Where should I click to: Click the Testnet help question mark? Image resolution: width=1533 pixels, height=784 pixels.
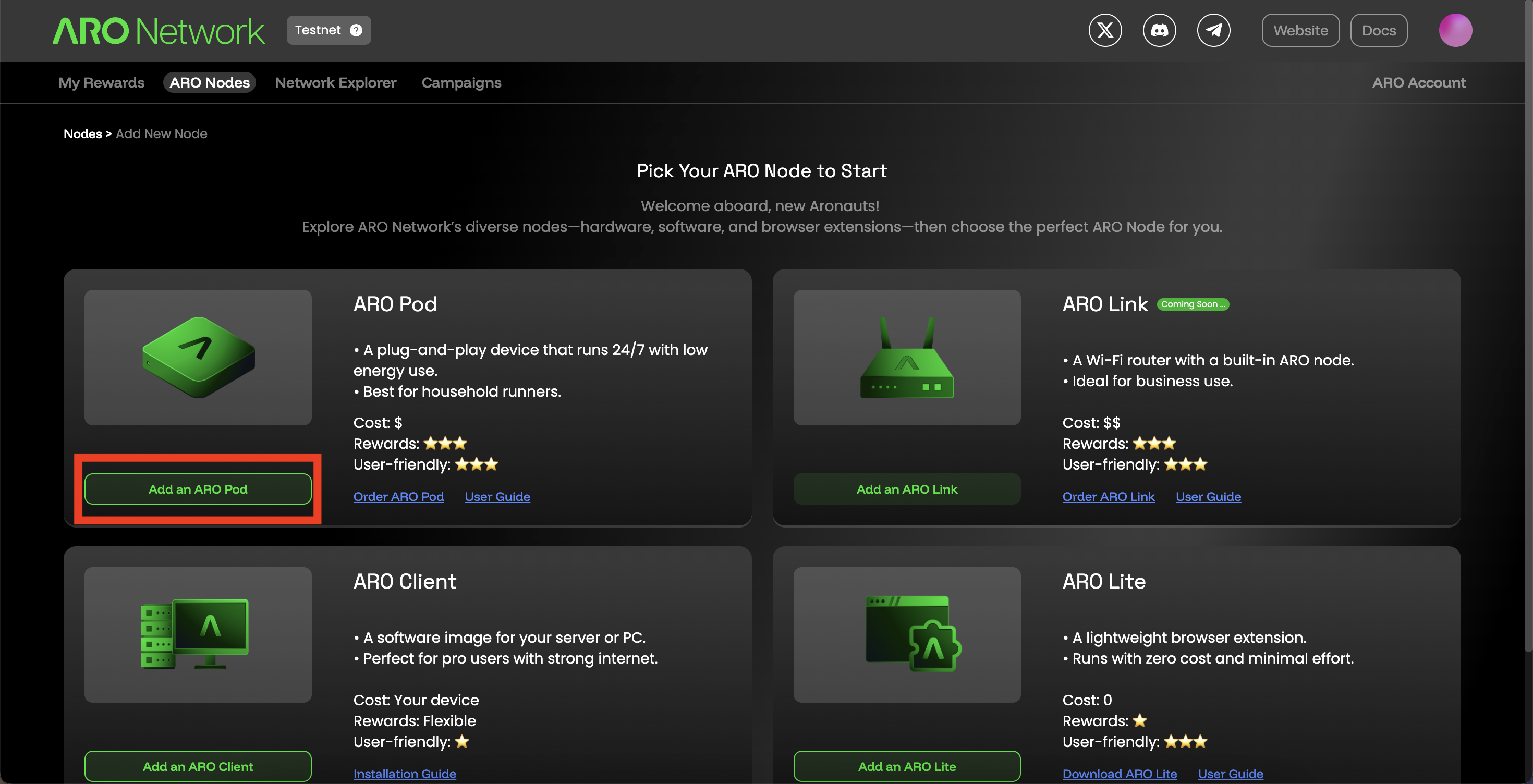point(355,30)
